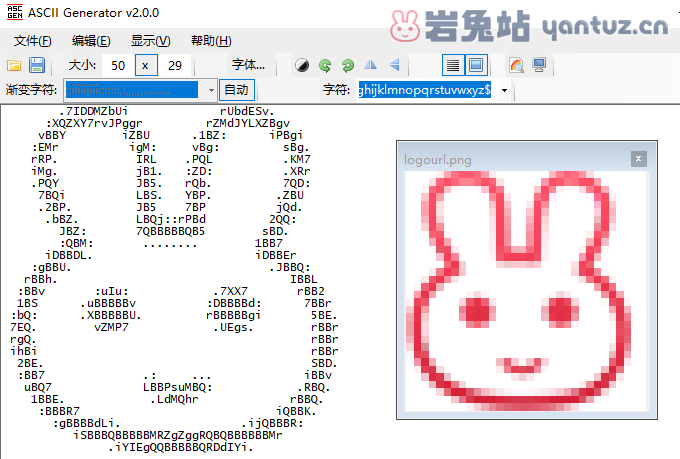The width and height of the screenshot is (680, 459).
Task: Toggle the 'x' size lock button
Action: coord(146,65)
